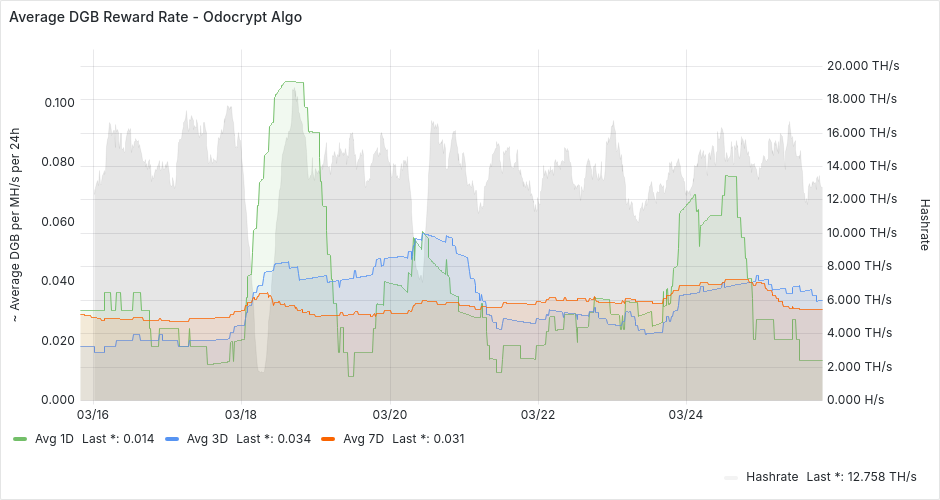Click the 03/20 tick on the time axis
The width and height of the screenshot is (940, 500).
(x=389, y=413)
